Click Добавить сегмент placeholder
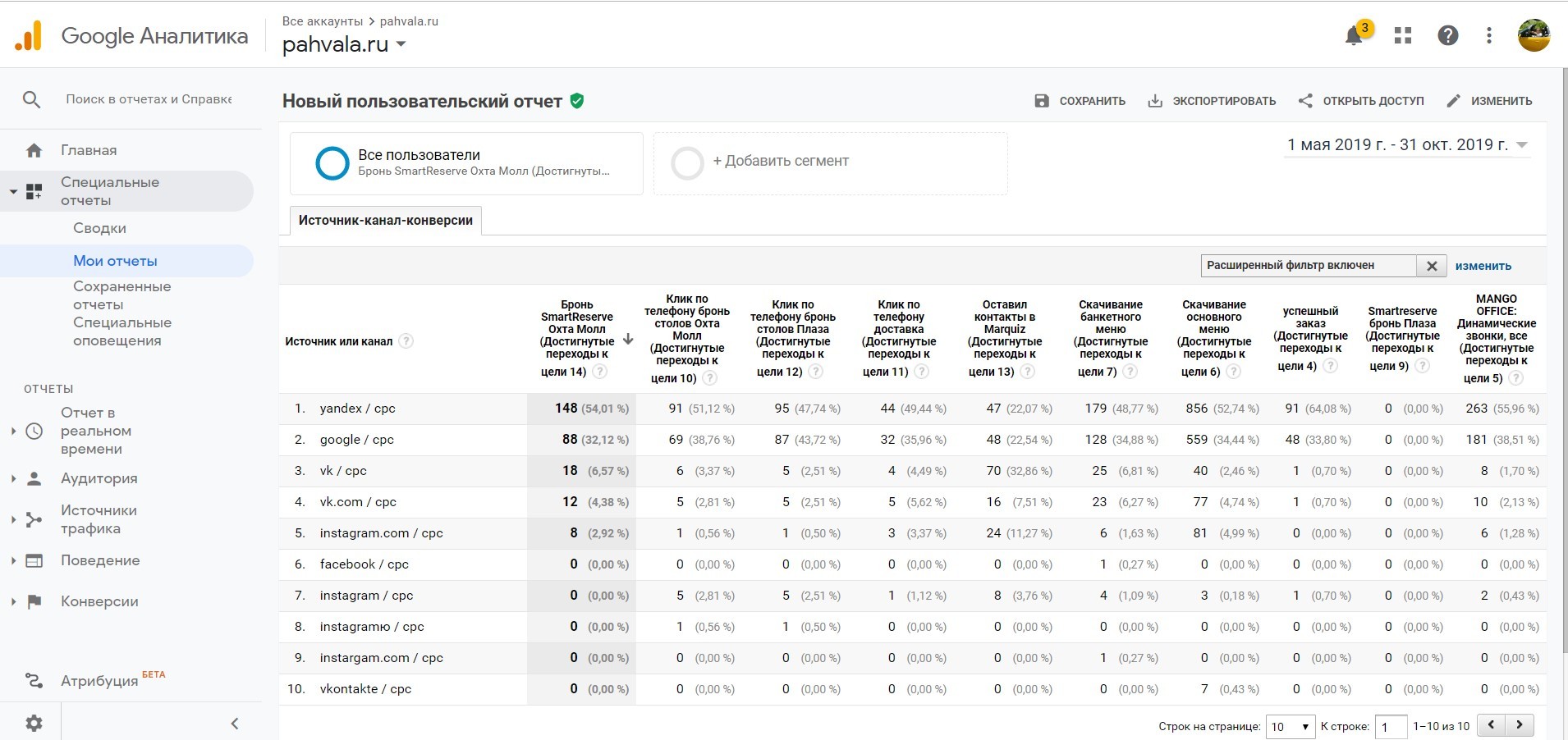The image size is (1568, 740). point(831,163)
